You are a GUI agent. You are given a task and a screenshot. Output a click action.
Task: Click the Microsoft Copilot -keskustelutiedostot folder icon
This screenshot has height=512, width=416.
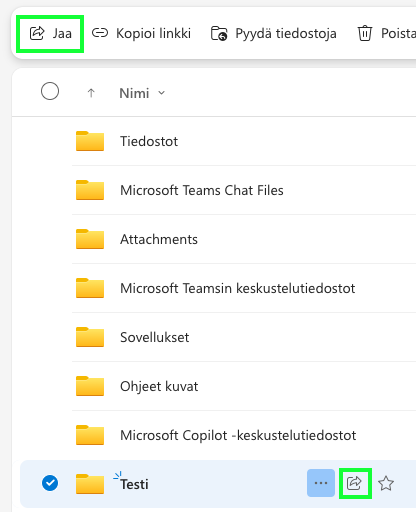pyautogui.click(x=90, y=435)
